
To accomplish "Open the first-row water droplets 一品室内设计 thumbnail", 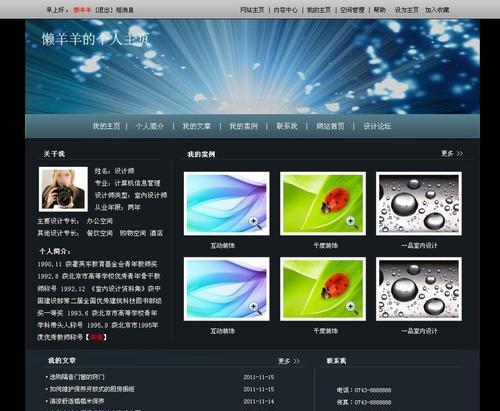I will click(419, 203).
